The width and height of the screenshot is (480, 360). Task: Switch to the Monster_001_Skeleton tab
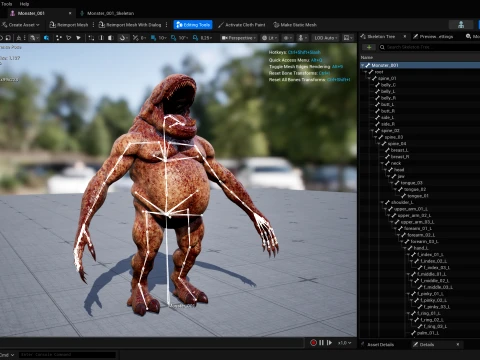pos(110,13)
